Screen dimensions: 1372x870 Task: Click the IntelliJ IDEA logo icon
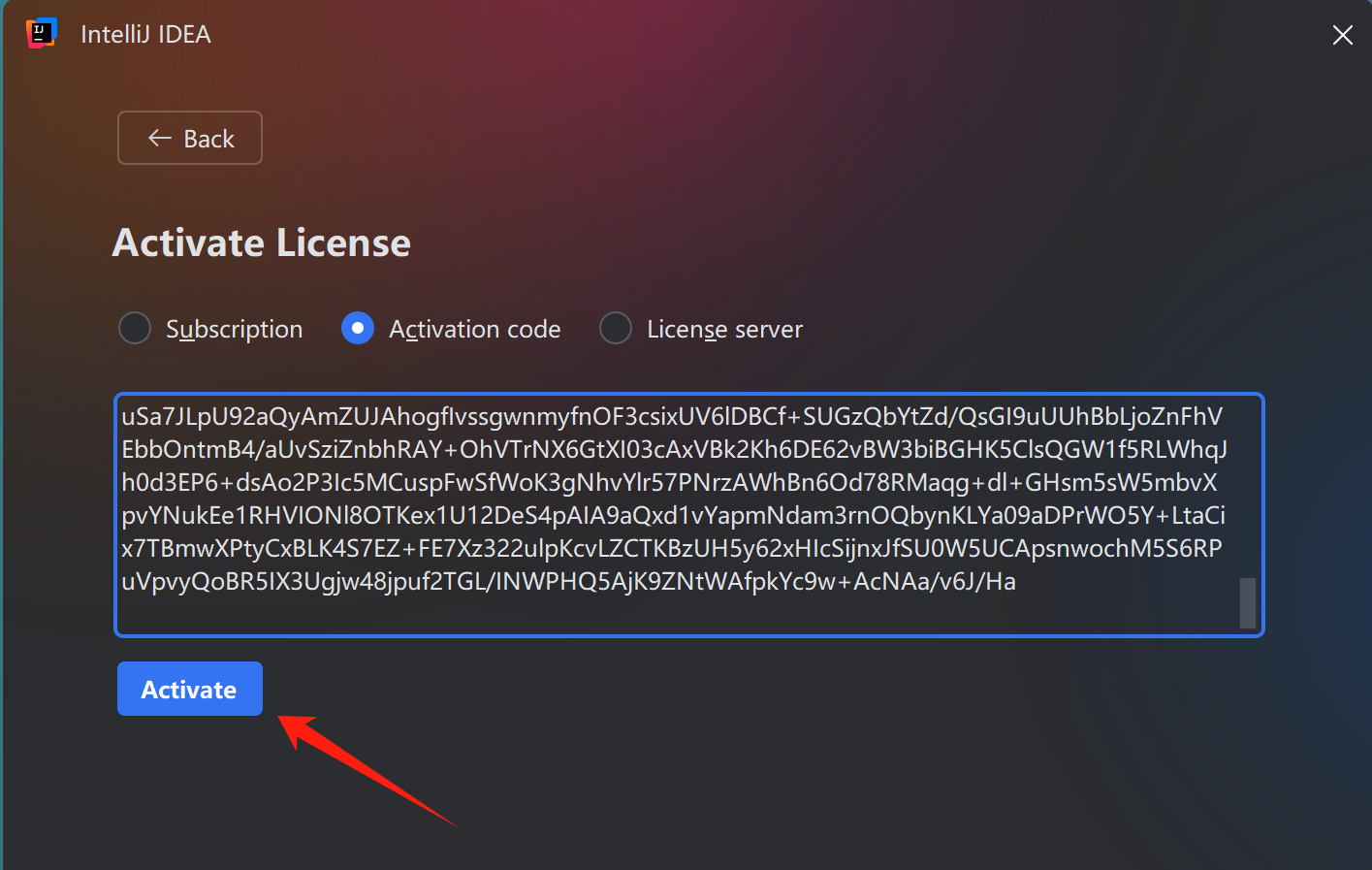41,33
